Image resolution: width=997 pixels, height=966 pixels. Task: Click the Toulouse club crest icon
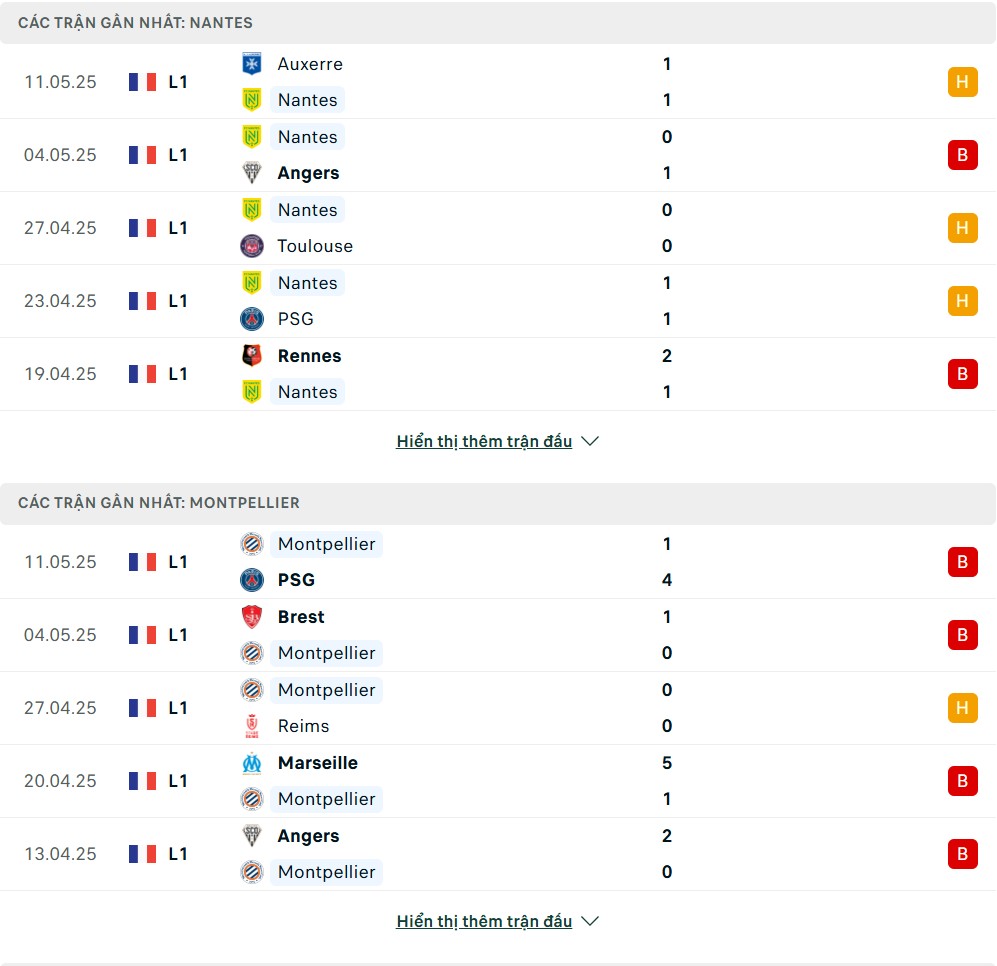(252, 246)
